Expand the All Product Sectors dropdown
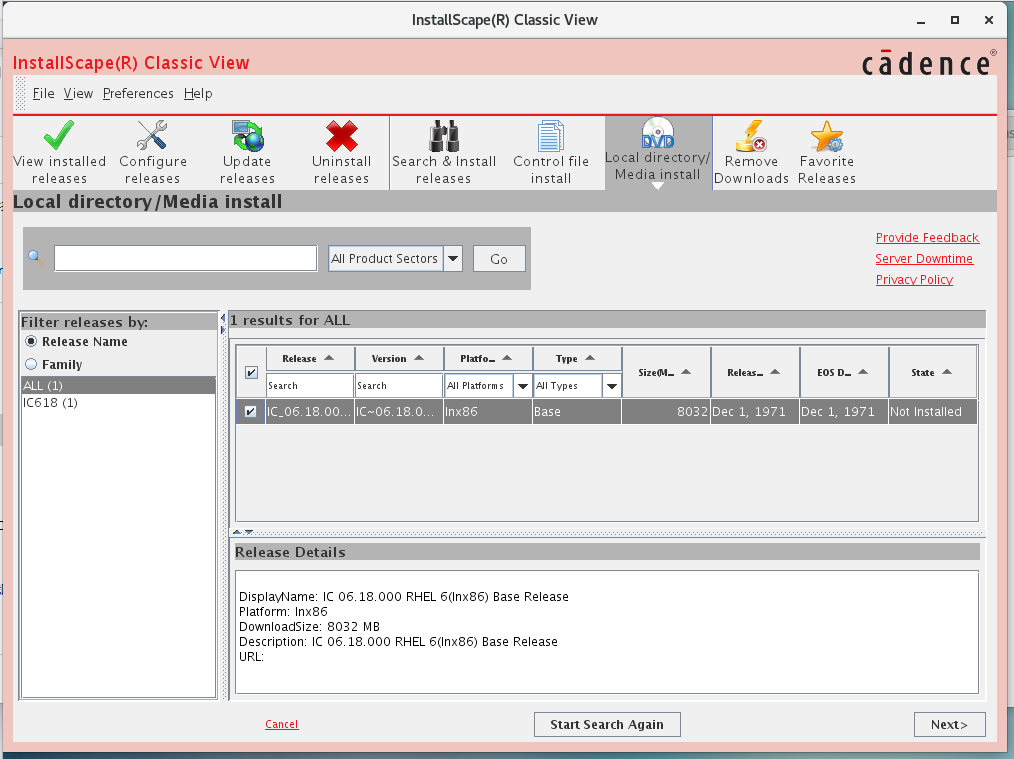 pyautogui.click(x=453, y=259)
